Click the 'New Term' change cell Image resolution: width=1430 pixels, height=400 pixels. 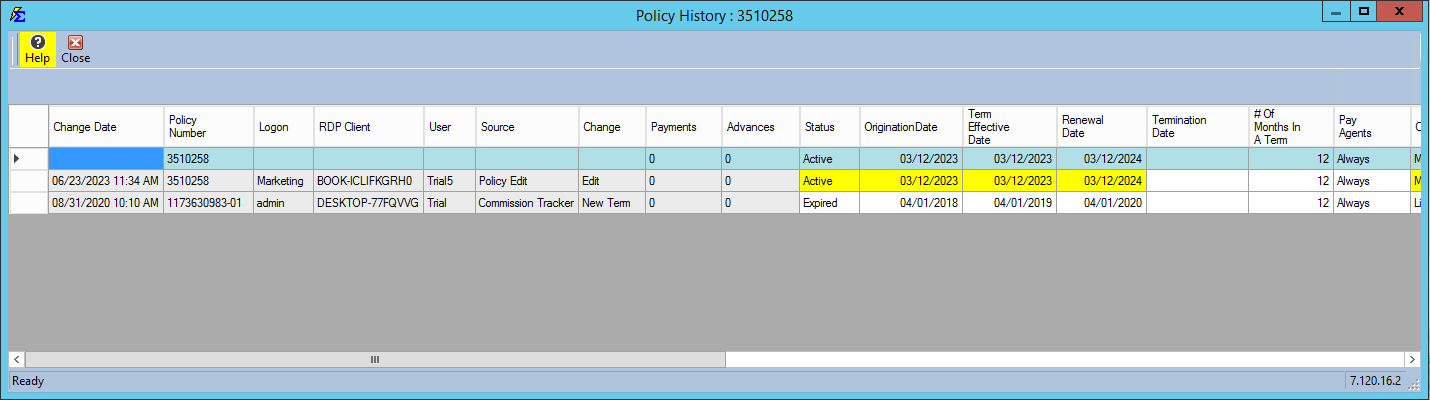click(x=612, y=202)
